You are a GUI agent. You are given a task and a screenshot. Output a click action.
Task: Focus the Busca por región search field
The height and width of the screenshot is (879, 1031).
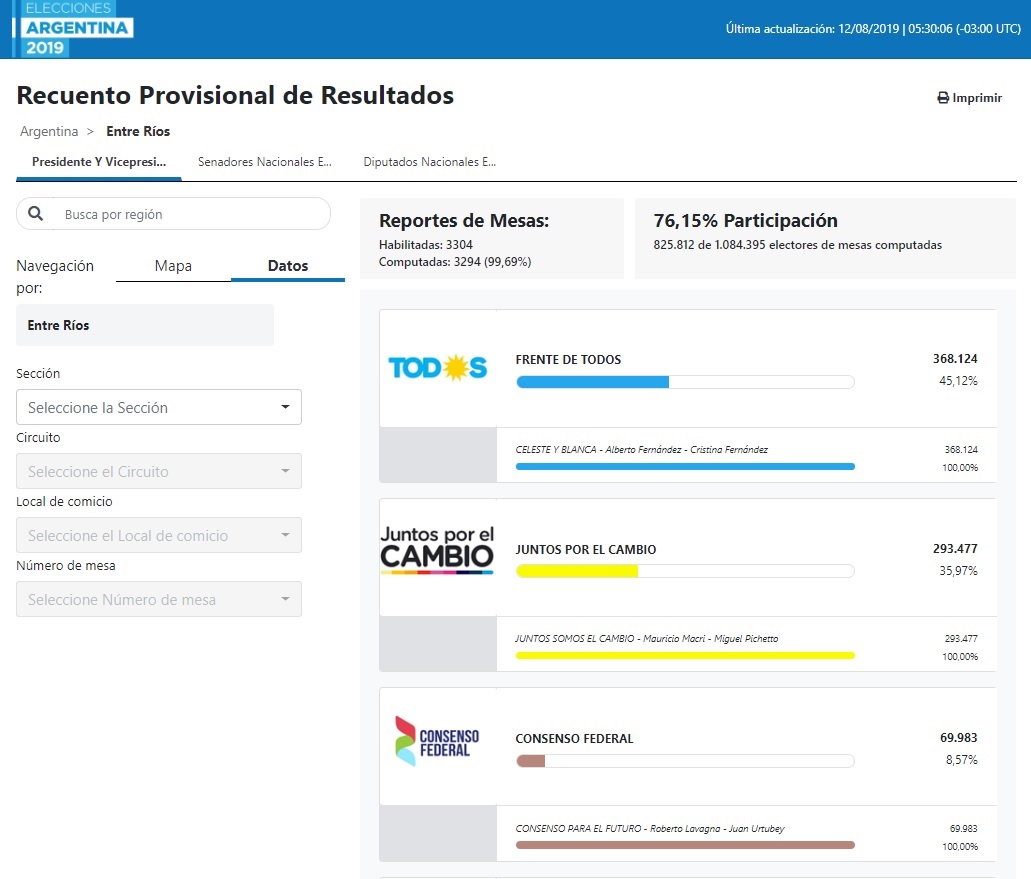click(174, 214)
